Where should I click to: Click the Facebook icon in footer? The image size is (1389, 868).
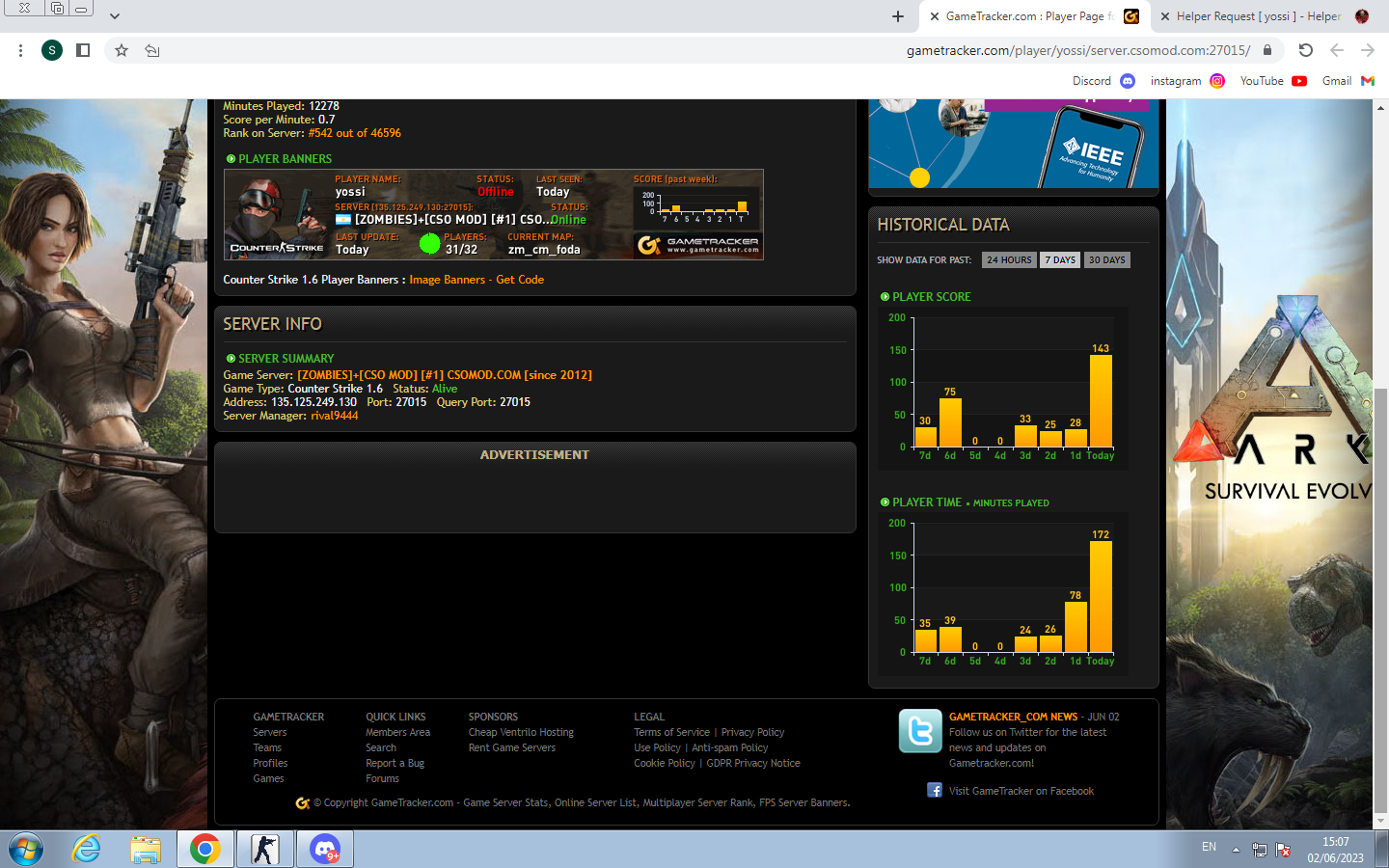(x=934, y=791)
